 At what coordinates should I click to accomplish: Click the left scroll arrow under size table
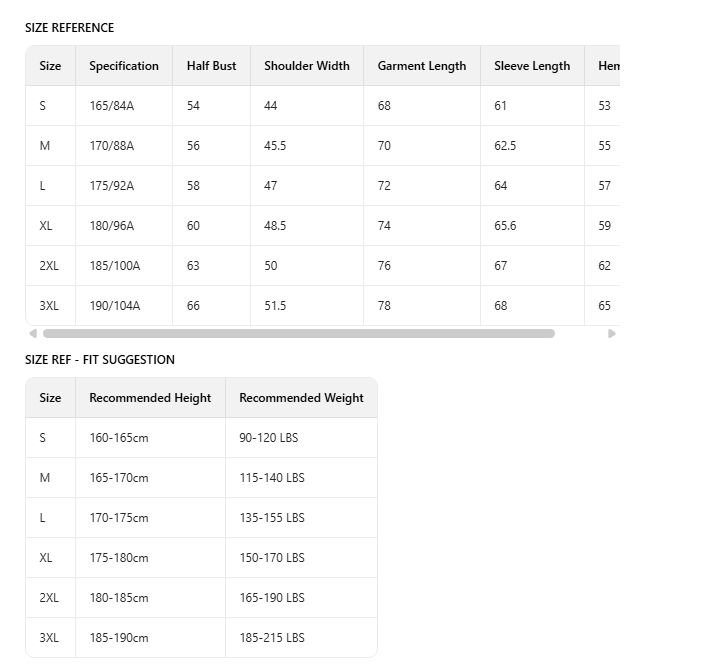[x=33, y=334]
